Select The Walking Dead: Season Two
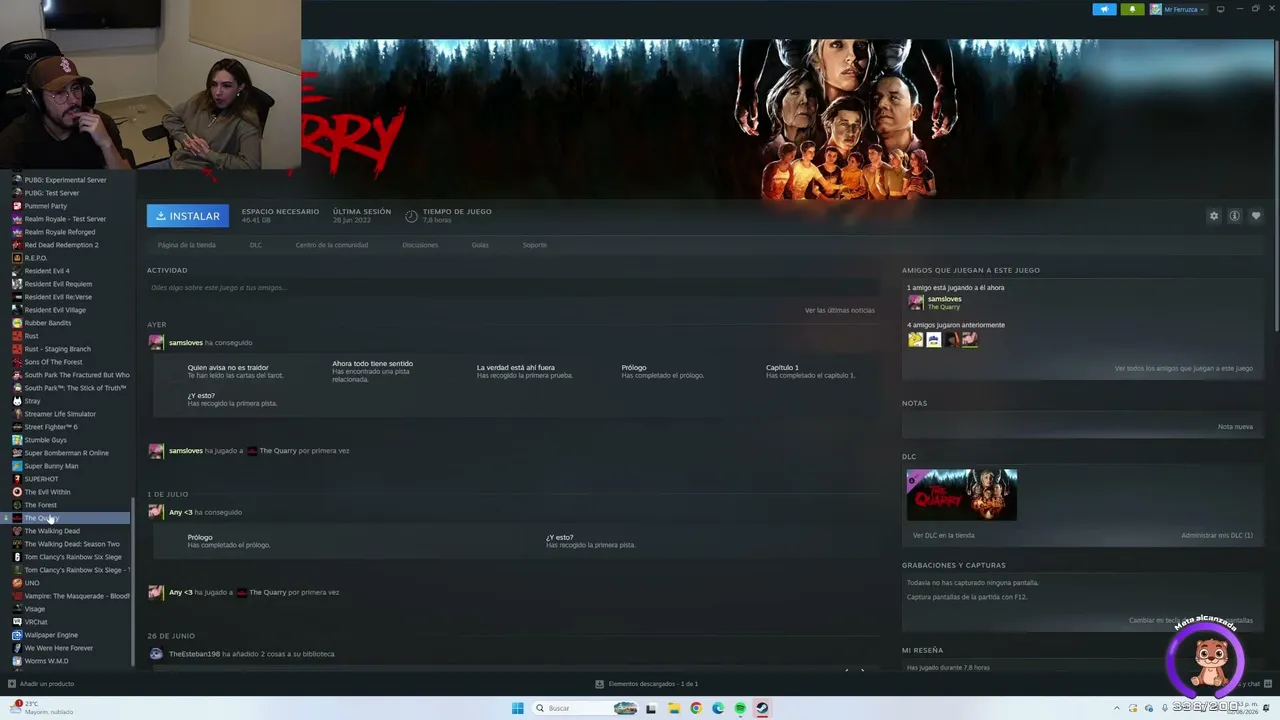This screenshot has height=720, width=1280. tap(72, 544)
